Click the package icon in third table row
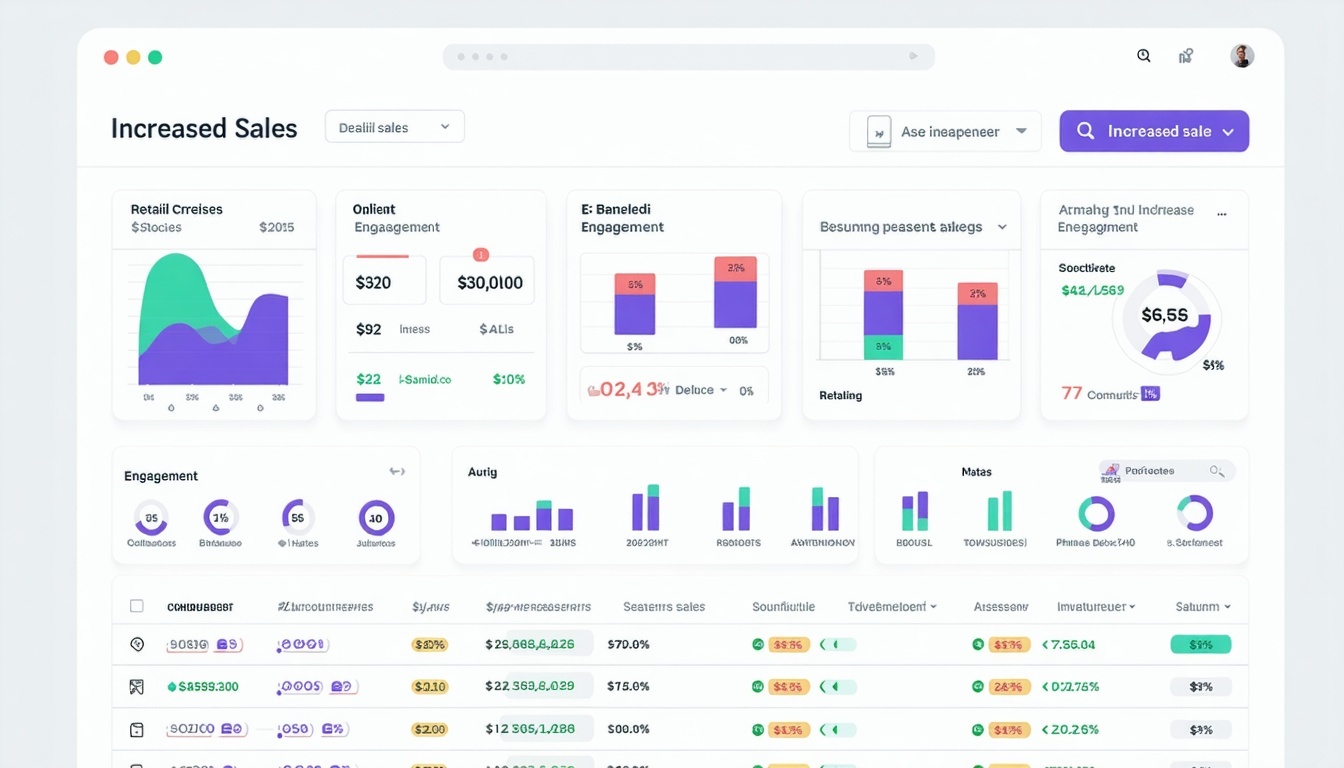The height and width of the screenshot is (768, 1344). pyautogui.click(x=137, y=729)
